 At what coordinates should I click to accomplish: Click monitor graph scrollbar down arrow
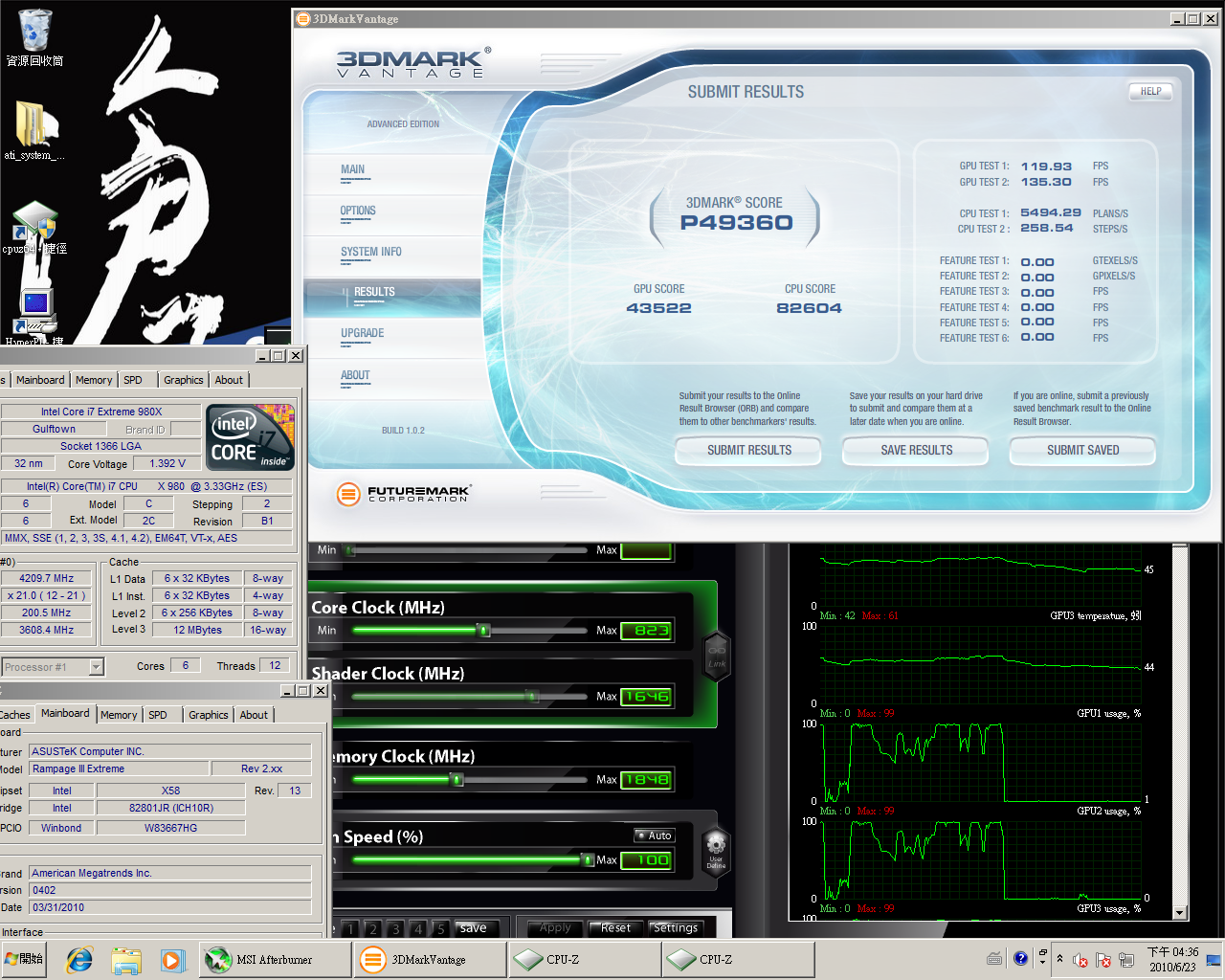1180,913
